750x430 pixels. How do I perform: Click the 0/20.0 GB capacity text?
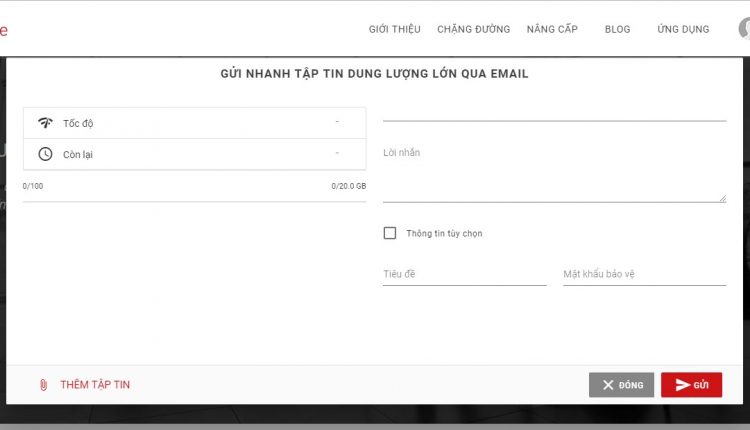pos(349,186)
